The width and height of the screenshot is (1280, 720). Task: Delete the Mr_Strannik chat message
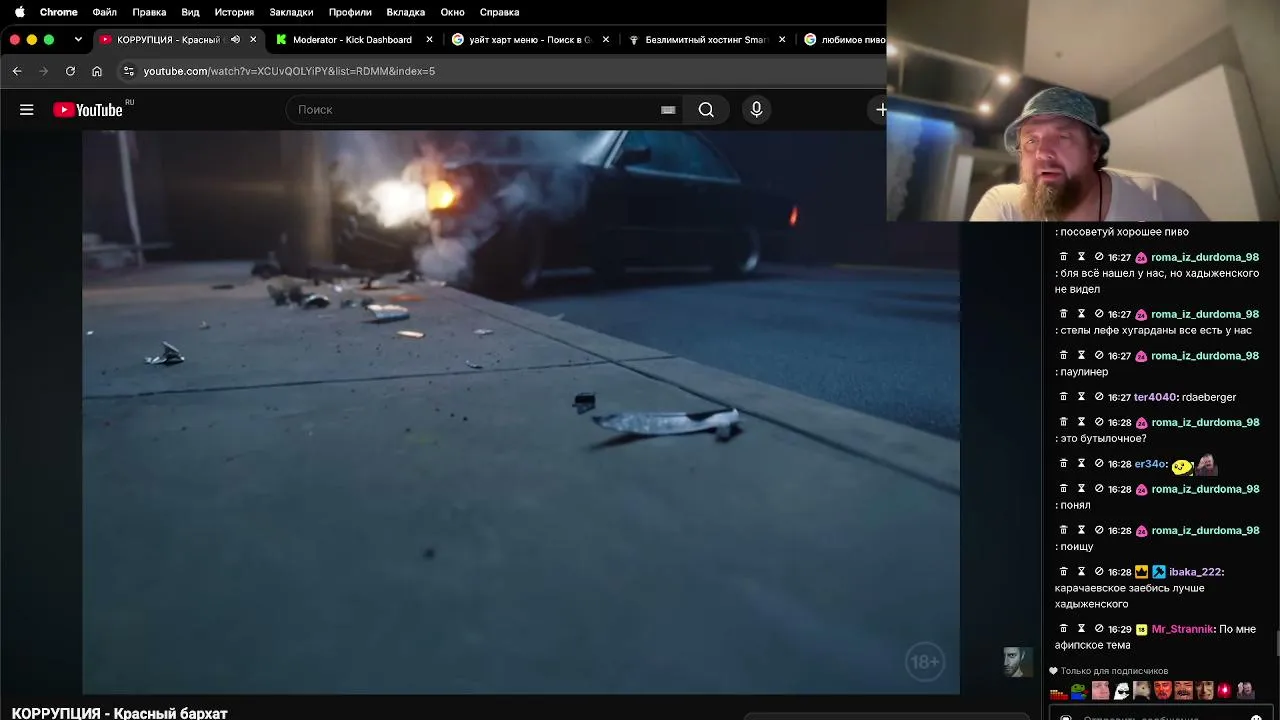(1064, 629)
